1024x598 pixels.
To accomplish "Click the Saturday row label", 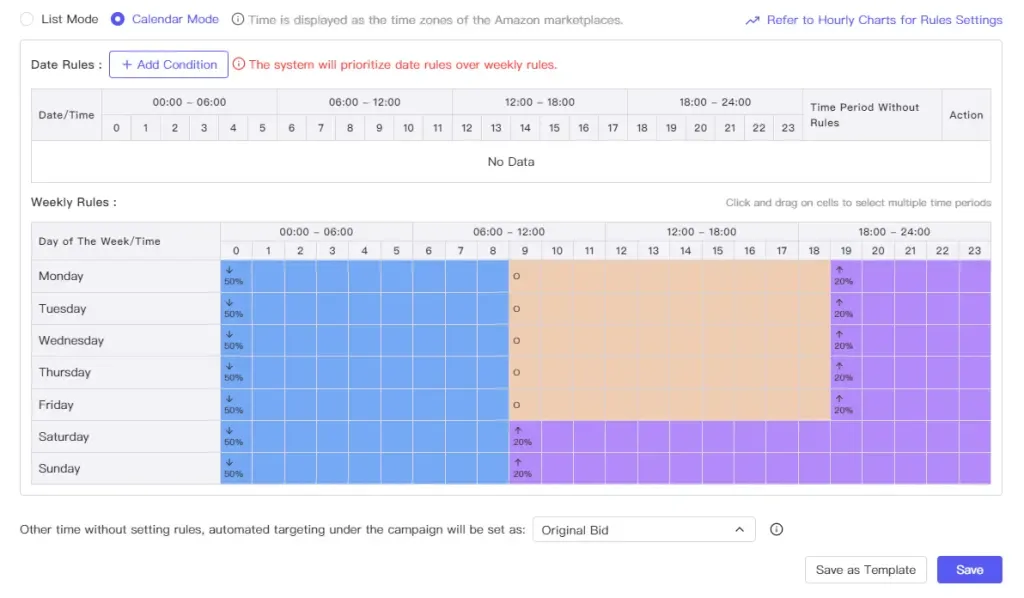I will pos(63,437).
